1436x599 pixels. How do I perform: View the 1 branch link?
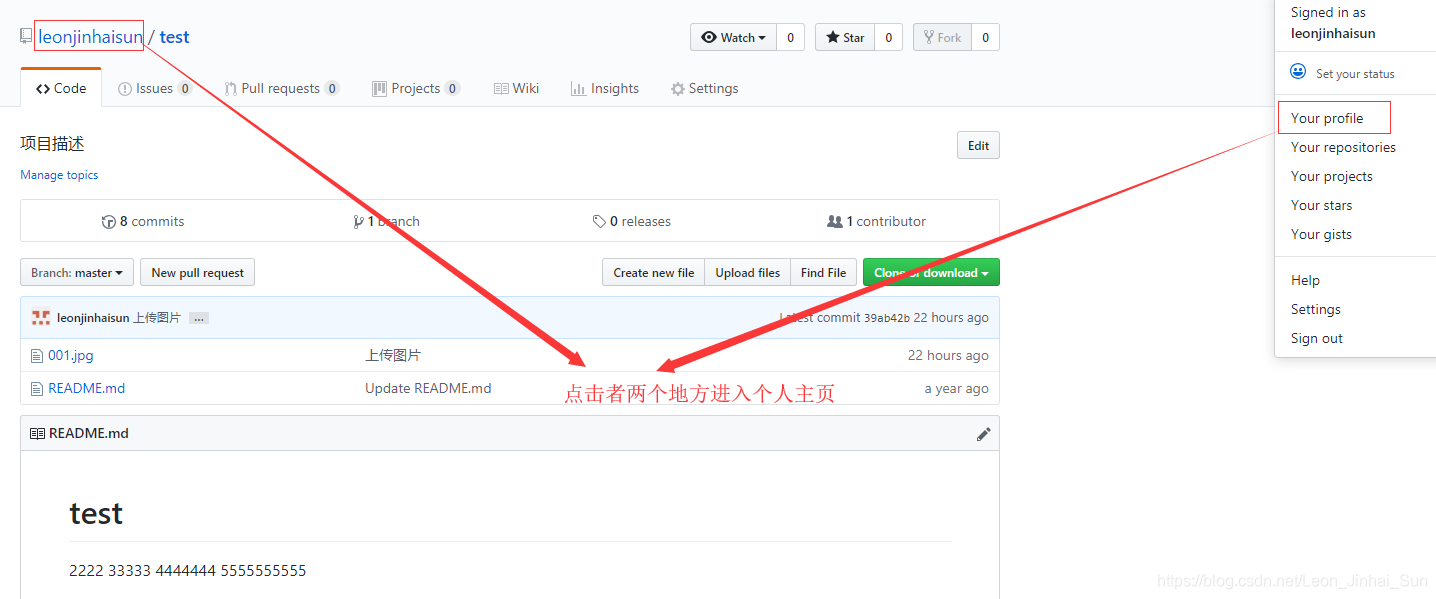tap(387, 221)
